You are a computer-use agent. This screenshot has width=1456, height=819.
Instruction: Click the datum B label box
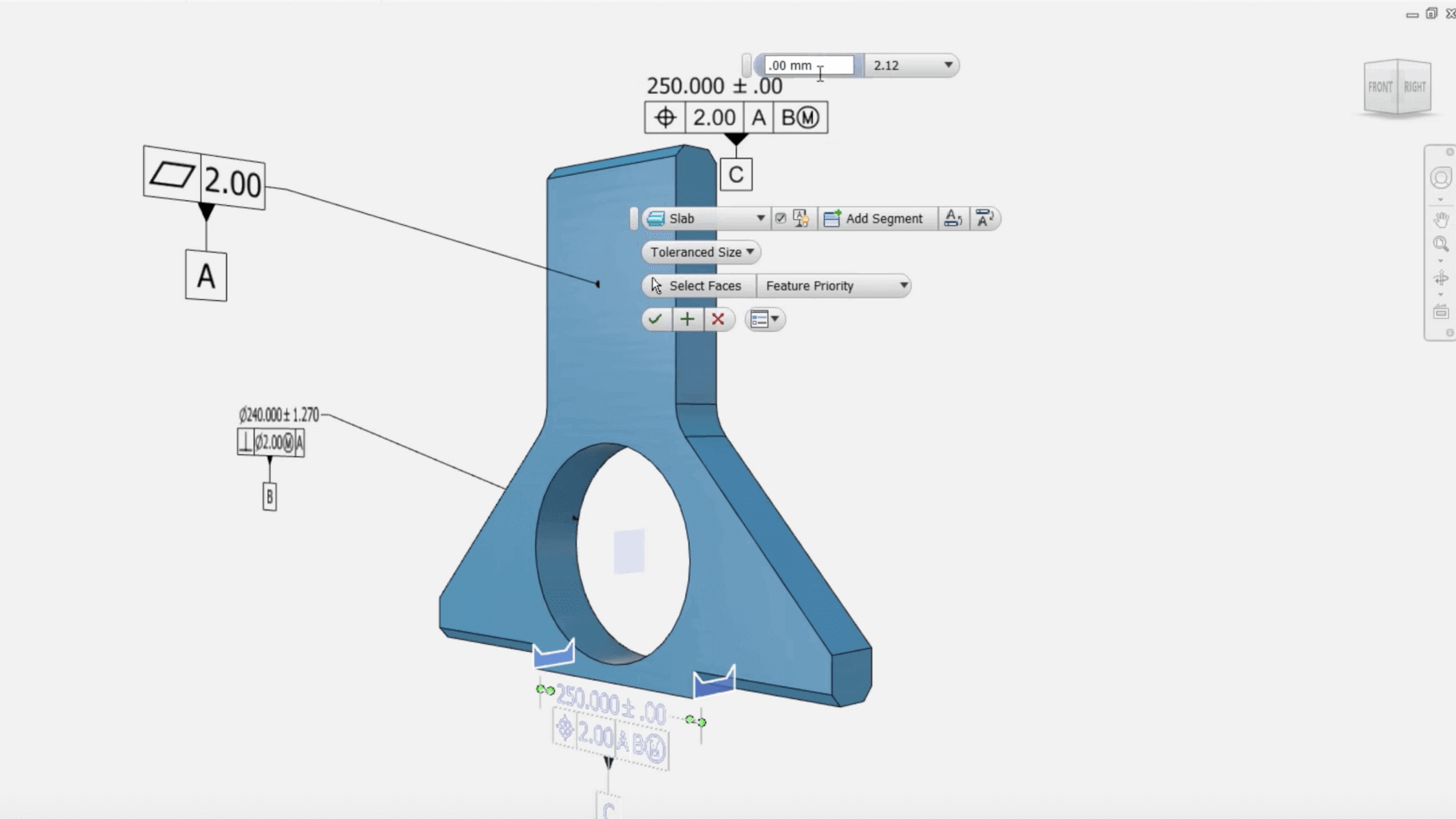point(270,497)
